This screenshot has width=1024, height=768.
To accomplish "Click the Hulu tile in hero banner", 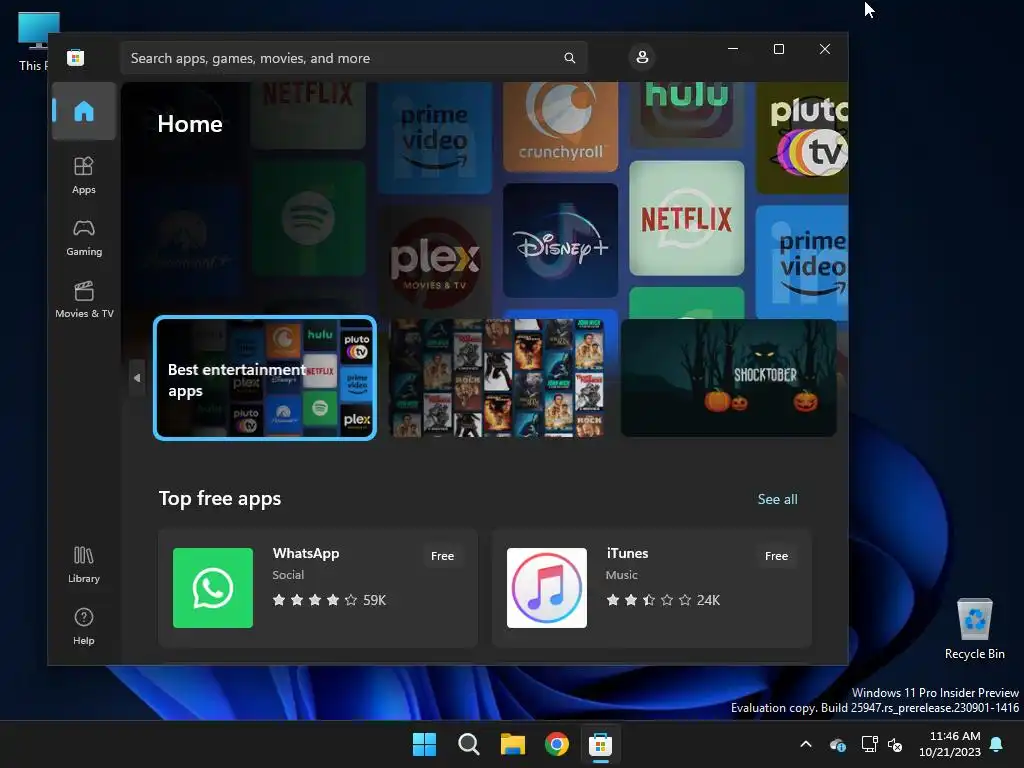I will pyautogui.click(x=686, y=114).
